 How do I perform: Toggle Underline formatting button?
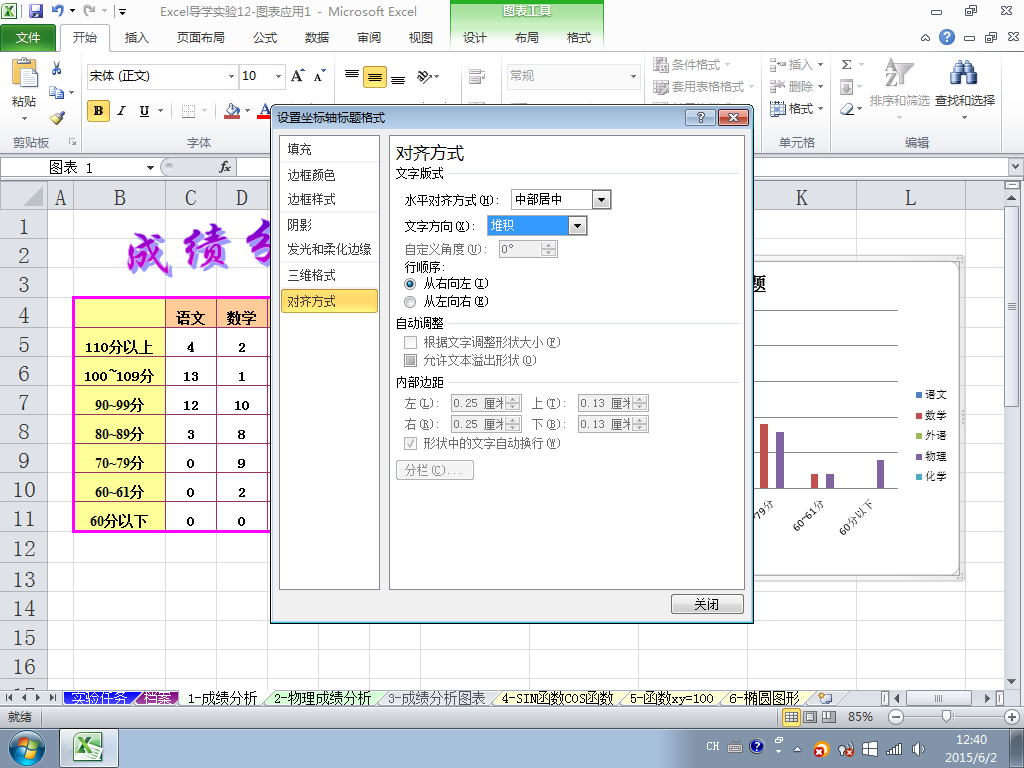(144, 111)
